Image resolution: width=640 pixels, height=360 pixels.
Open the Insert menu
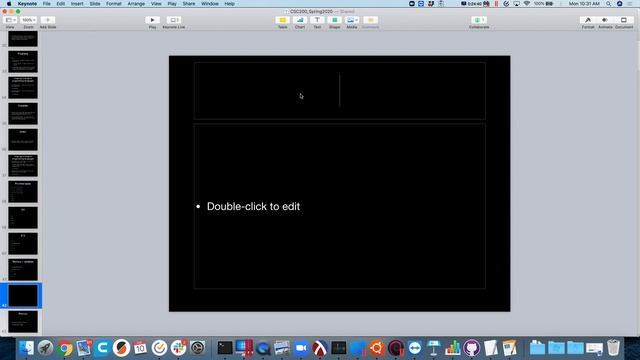pos(77,4)
